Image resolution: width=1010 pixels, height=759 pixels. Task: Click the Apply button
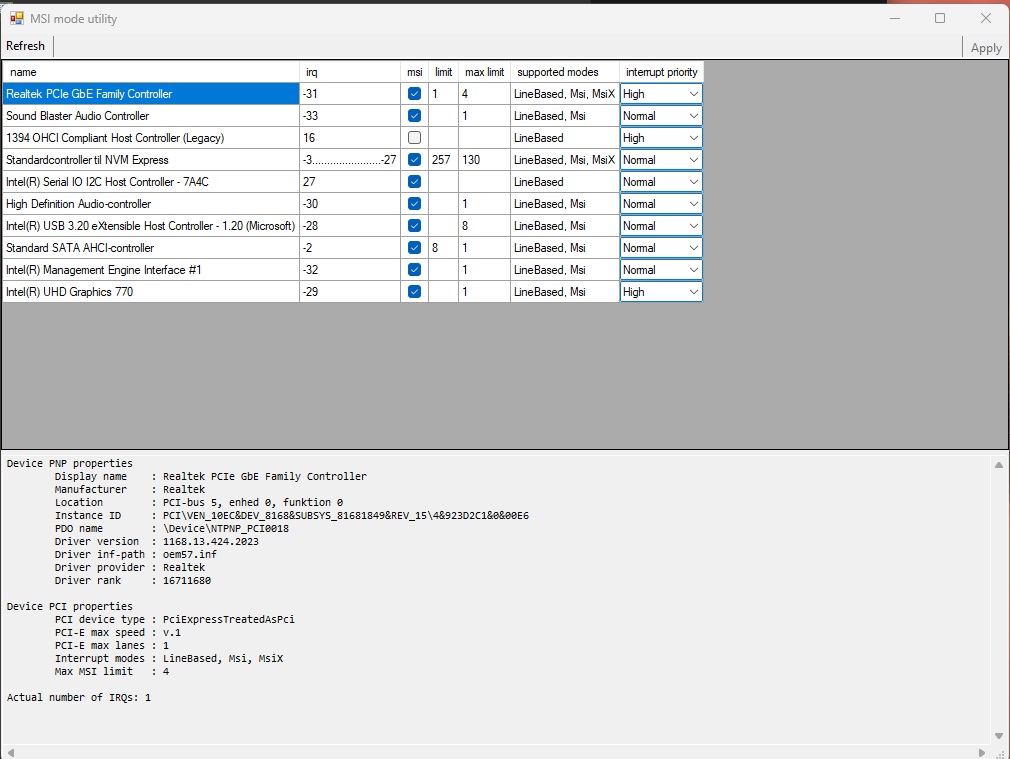(x=986, y=48)
